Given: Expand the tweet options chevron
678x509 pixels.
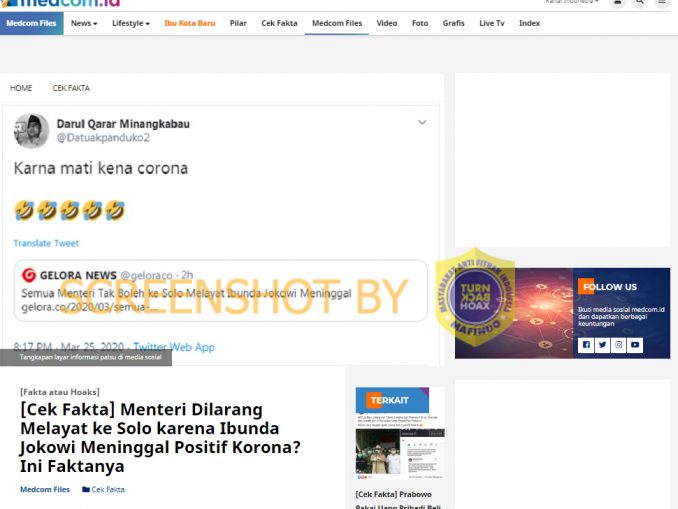Looking at the screenshot, I should click(x=422, y=122).
